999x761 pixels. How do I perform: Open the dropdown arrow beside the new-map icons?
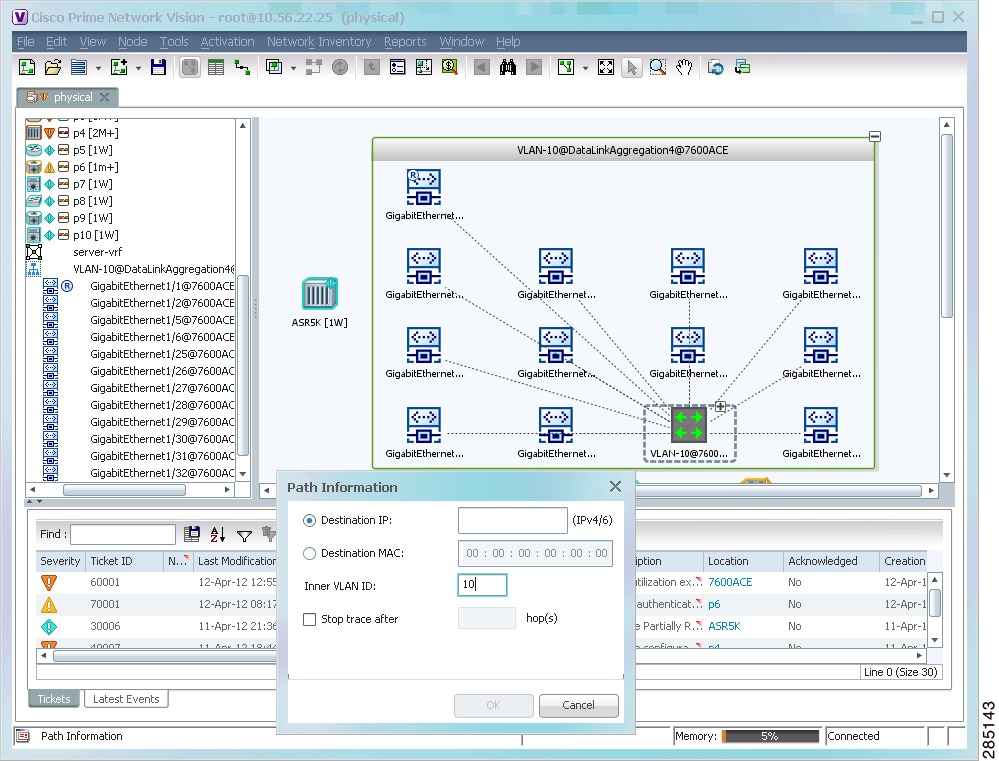click(98, 68)
